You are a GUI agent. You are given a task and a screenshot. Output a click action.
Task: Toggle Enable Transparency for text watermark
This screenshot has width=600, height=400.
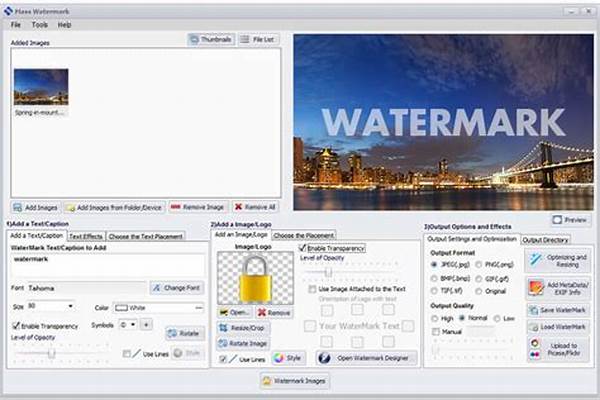15,326
